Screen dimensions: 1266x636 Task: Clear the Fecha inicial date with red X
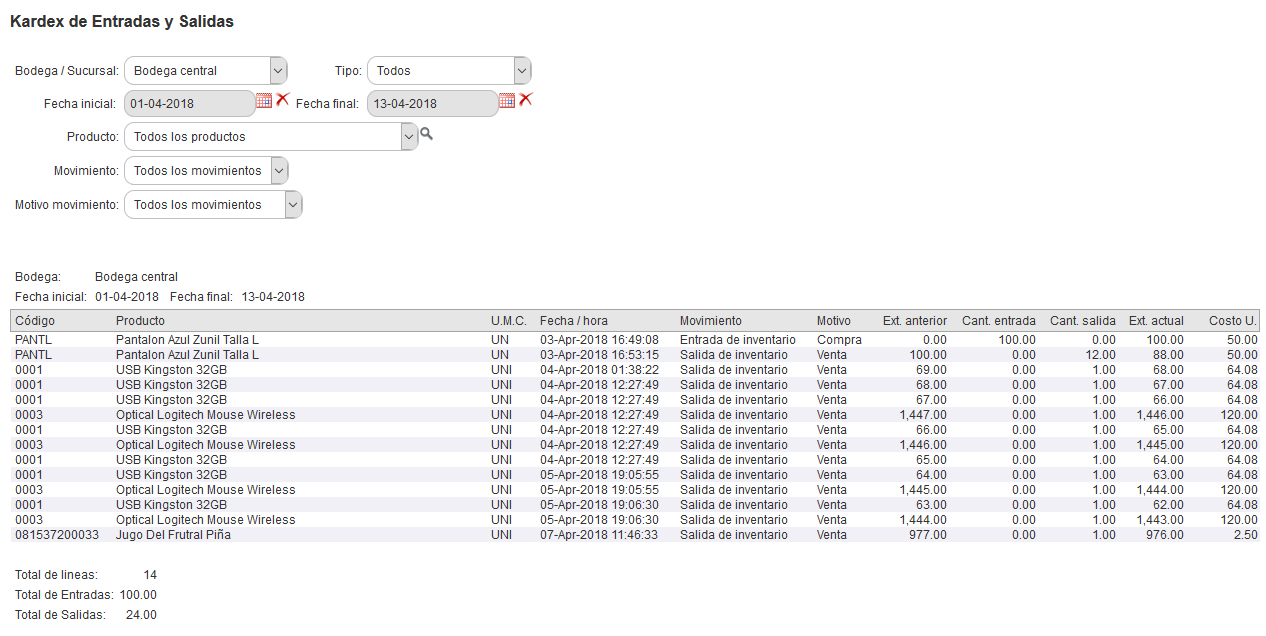pyautogui.click(x=282, y=100)
